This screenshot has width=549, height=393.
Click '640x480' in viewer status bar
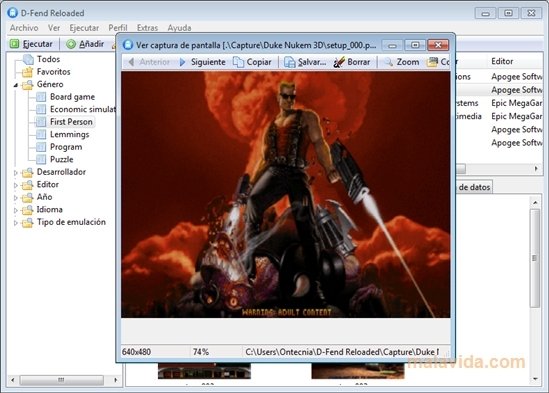click(137, 352)
